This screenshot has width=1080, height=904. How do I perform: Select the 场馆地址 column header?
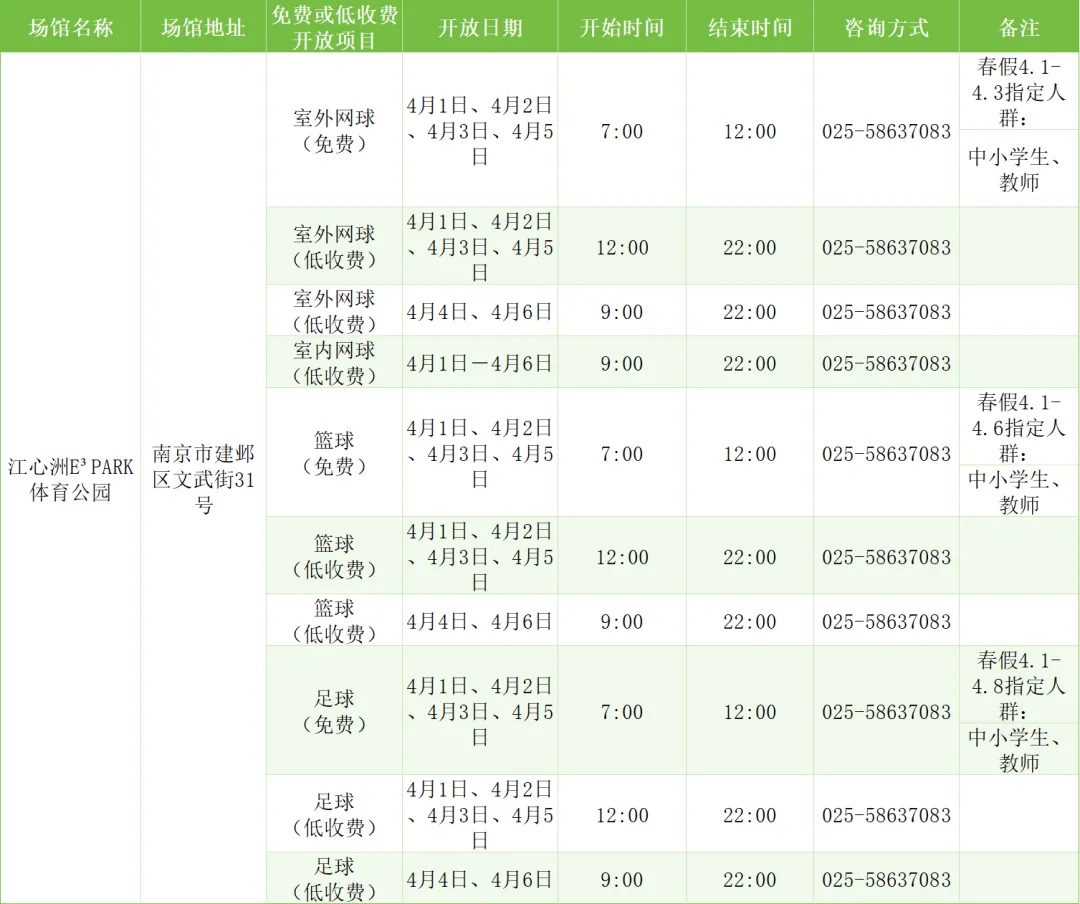[x=203, y=27]
